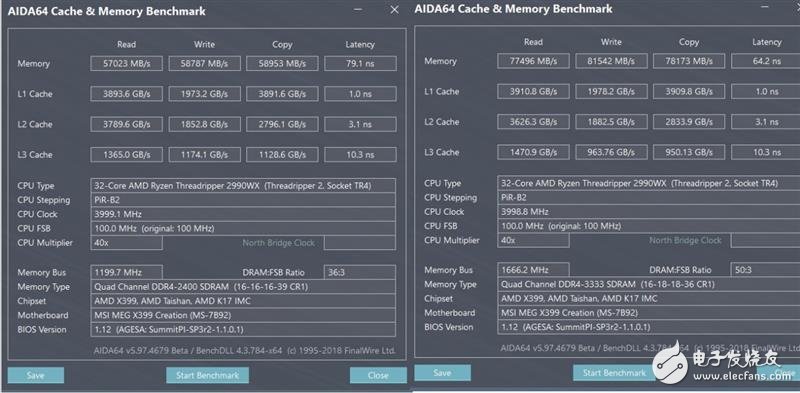Click L3 Cache Write 963.76 GB/s value
800x393 pixels.
coord(611,152)
